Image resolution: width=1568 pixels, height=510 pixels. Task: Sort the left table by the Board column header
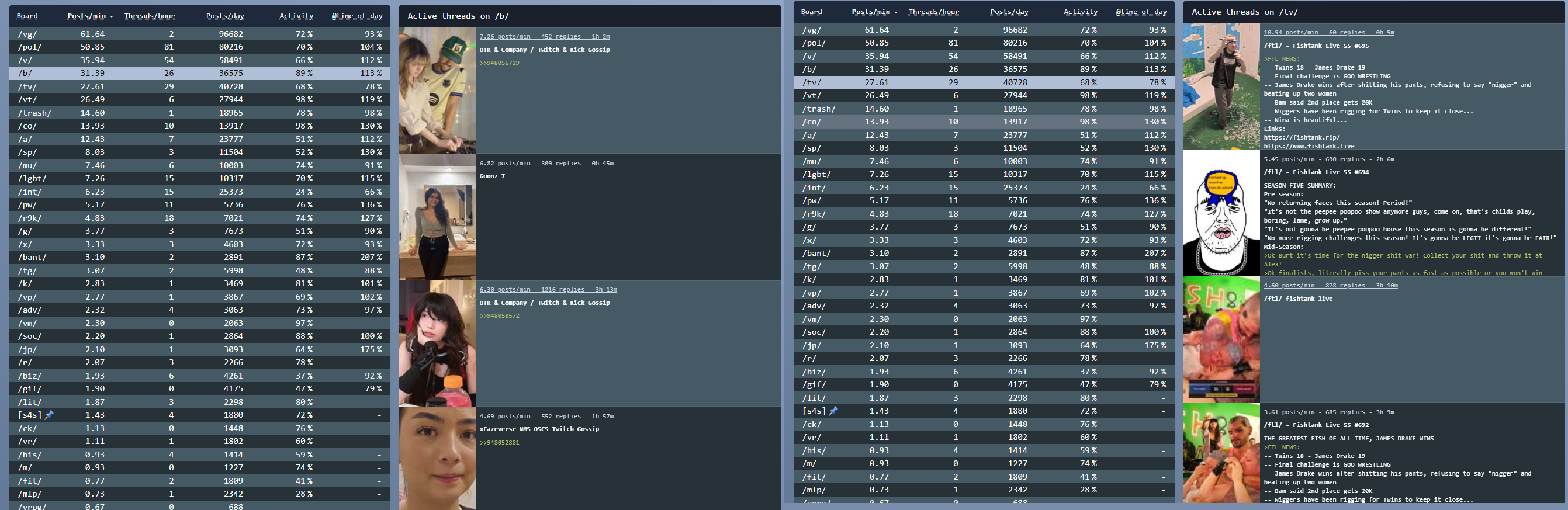(x=27, y=16)
